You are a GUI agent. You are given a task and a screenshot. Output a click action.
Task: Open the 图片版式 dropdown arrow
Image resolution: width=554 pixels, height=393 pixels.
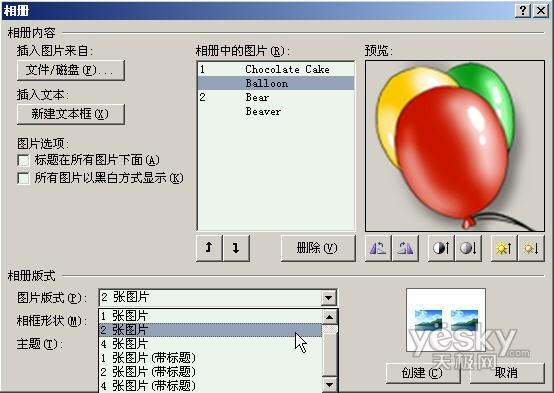click(x=329, y=298)
